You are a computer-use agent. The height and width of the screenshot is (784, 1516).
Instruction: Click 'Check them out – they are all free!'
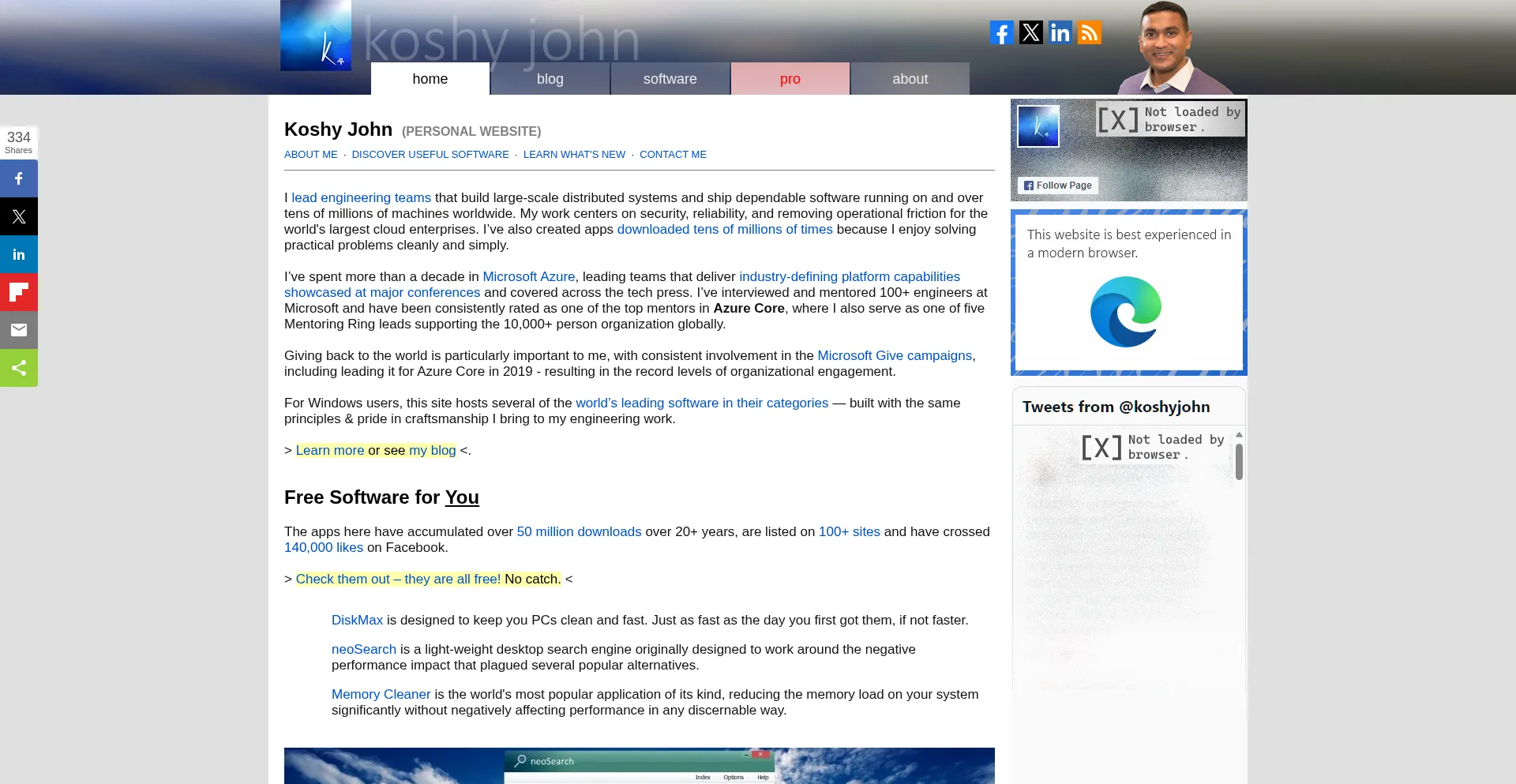(x=398, y=580)
